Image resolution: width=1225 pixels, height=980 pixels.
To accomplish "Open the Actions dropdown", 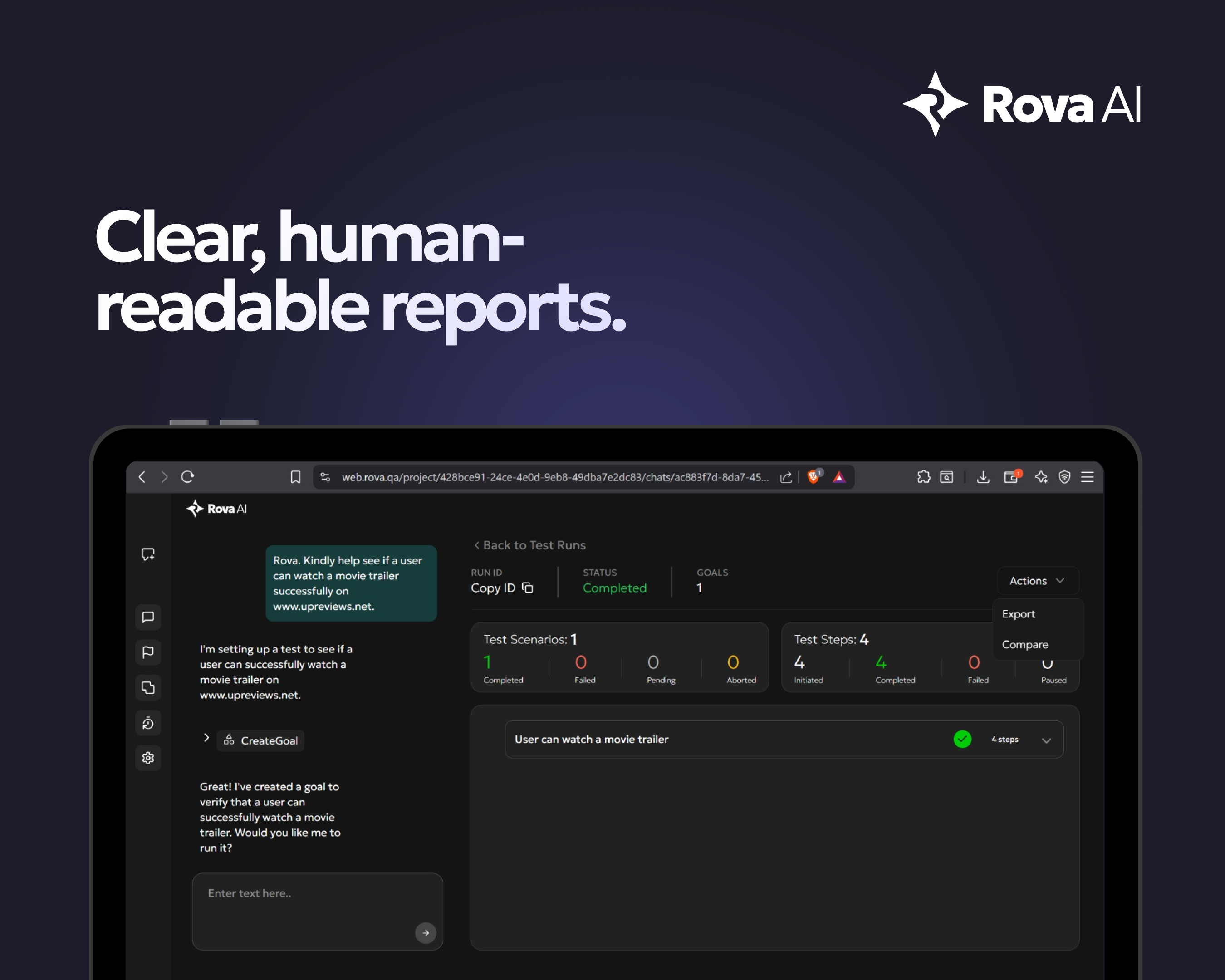I will 1037,581.
